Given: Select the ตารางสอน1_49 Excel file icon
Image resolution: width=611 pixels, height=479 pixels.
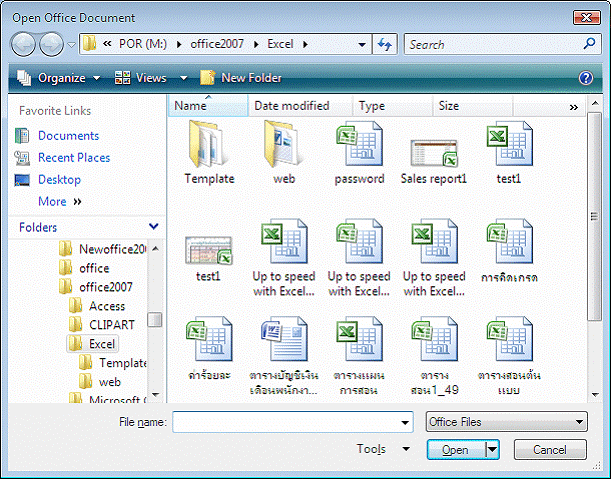Looking at the screenshot, I should click(x=434, y=339).
